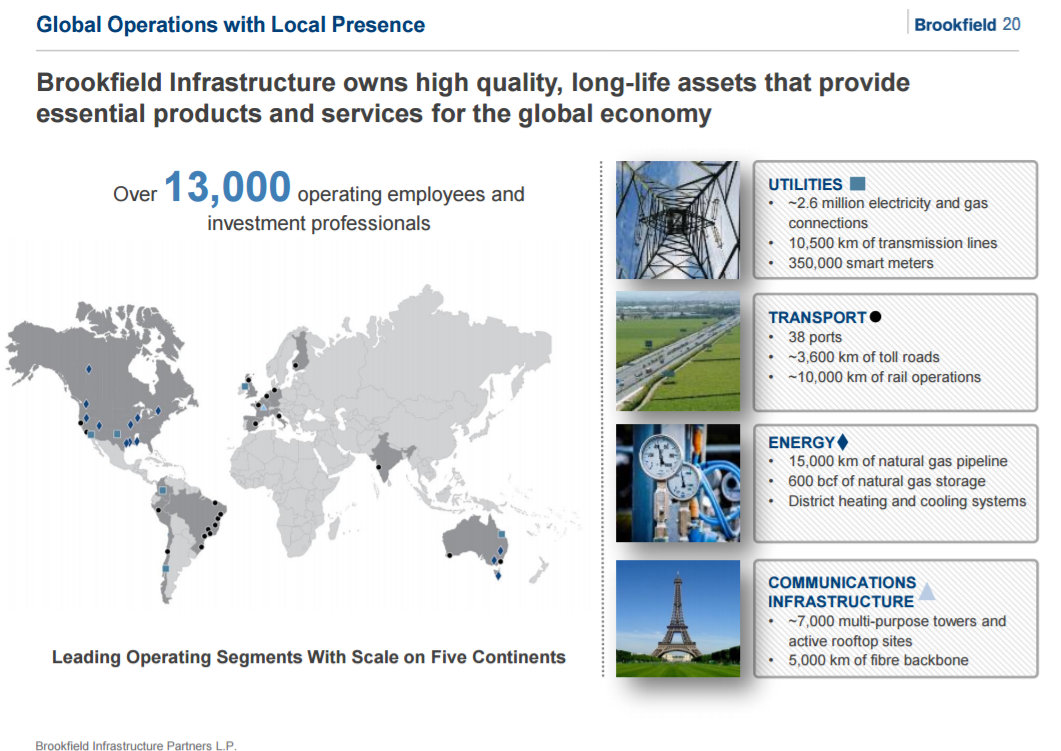This screenshot has height=751, width=1061.
Task: Click the Brookfield Infrastructure Partners L.P. footer
Action: coord(136,745)
